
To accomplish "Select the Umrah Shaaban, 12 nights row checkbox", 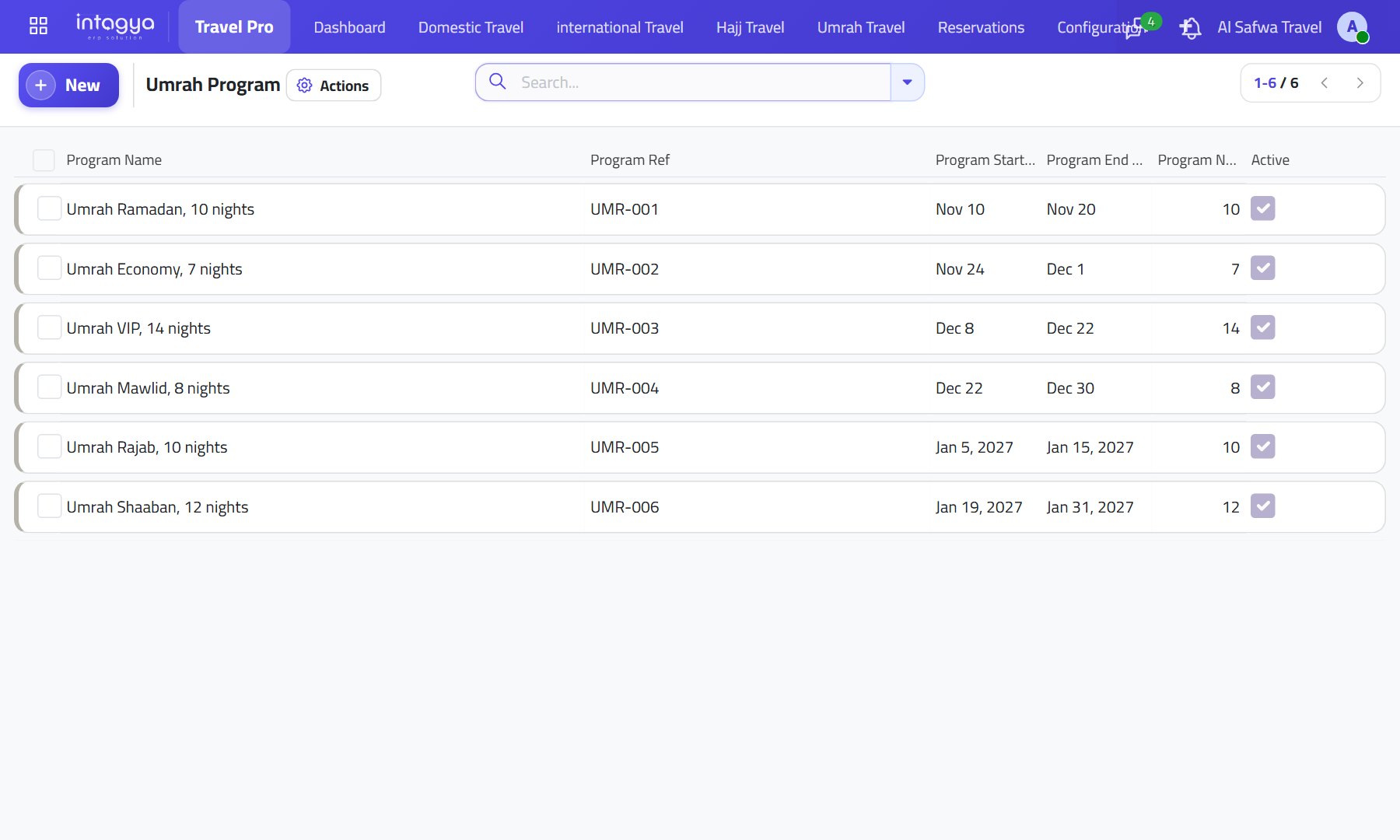I will [50, 506].
